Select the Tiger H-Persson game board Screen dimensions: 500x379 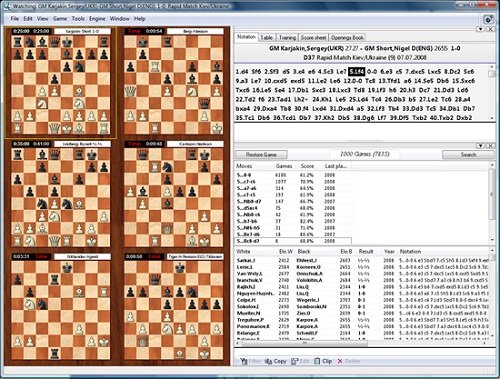click(174, 307)
